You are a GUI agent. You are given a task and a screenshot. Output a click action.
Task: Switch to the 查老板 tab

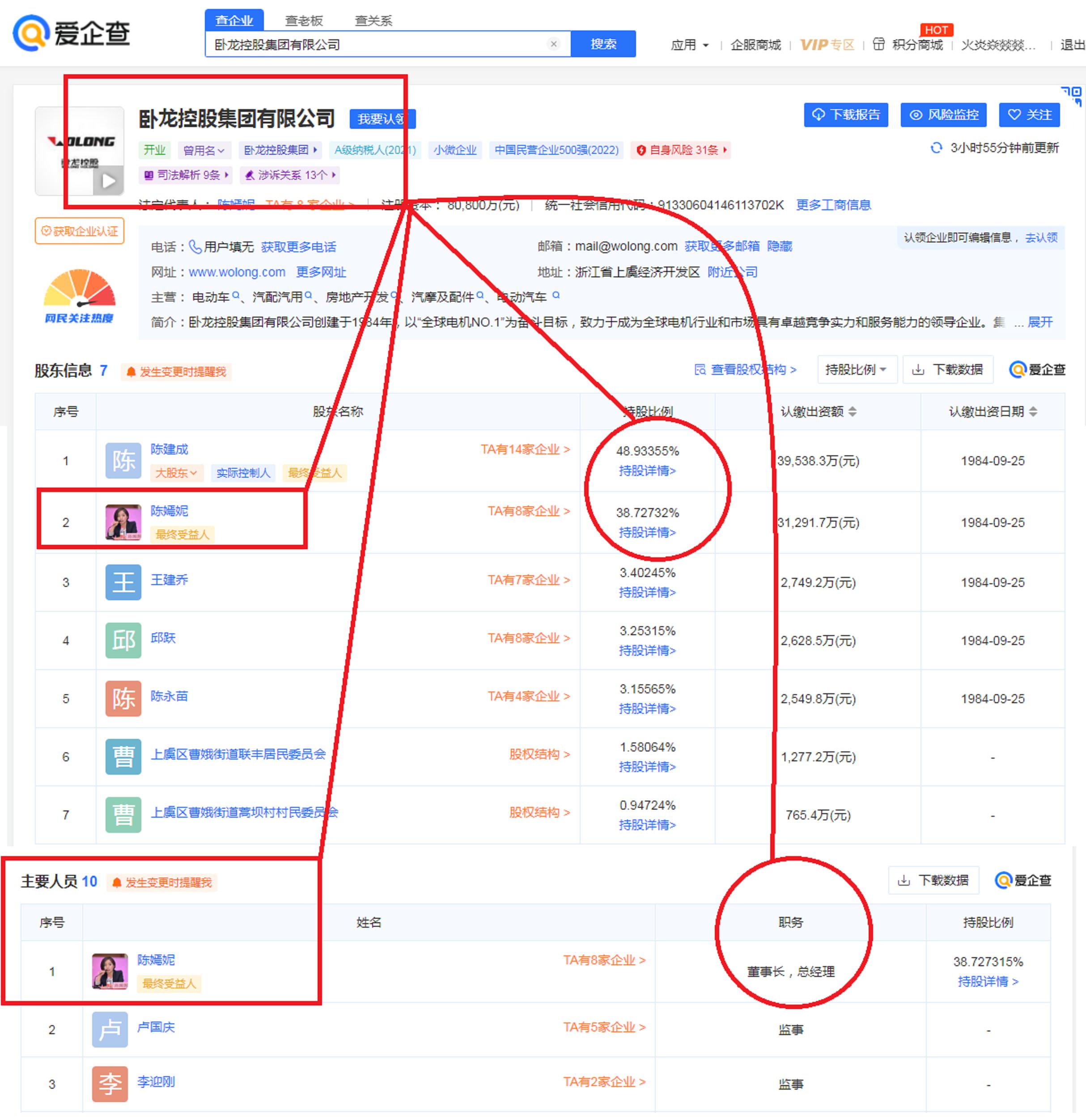(x=305, y=21)
